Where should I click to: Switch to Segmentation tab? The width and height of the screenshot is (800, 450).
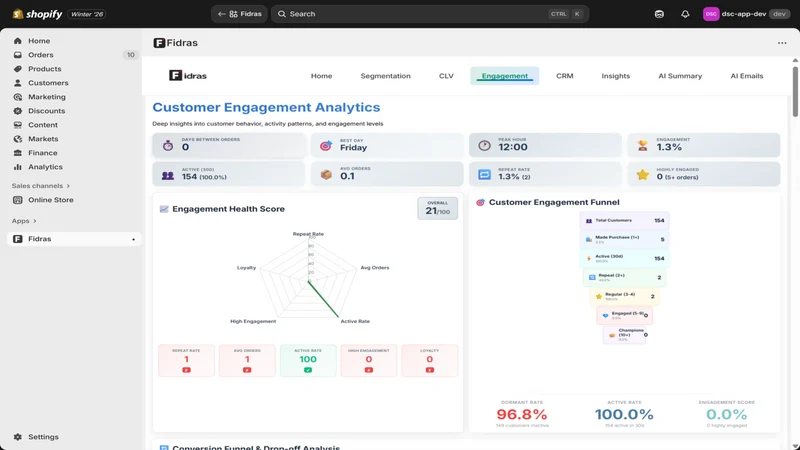click(385, 76)
